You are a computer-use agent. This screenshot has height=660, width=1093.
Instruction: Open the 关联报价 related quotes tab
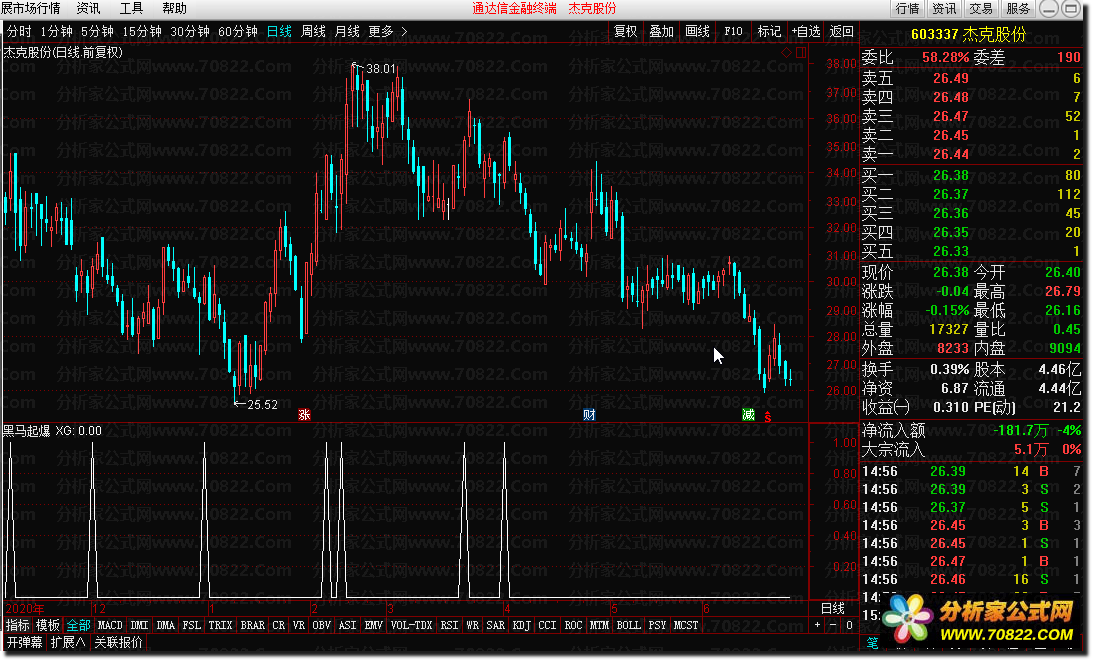(x=118, y=642)
